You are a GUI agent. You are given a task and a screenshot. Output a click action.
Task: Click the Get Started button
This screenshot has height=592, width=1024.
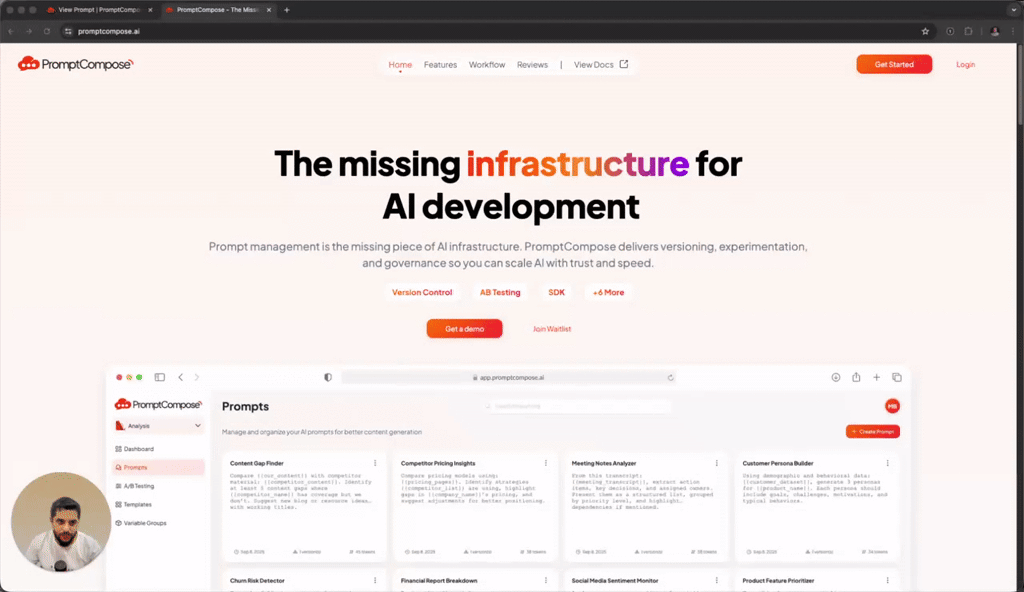894,64
